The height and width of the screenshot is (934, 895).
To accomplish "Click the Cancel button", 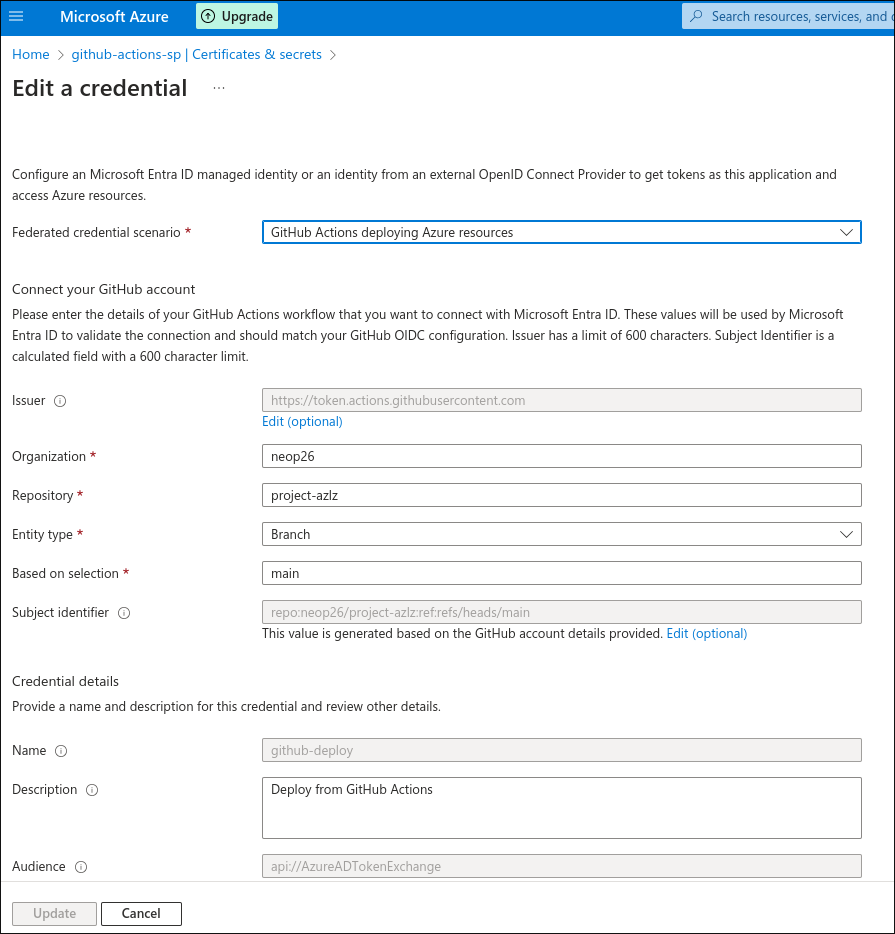I will tap(141, 914).
